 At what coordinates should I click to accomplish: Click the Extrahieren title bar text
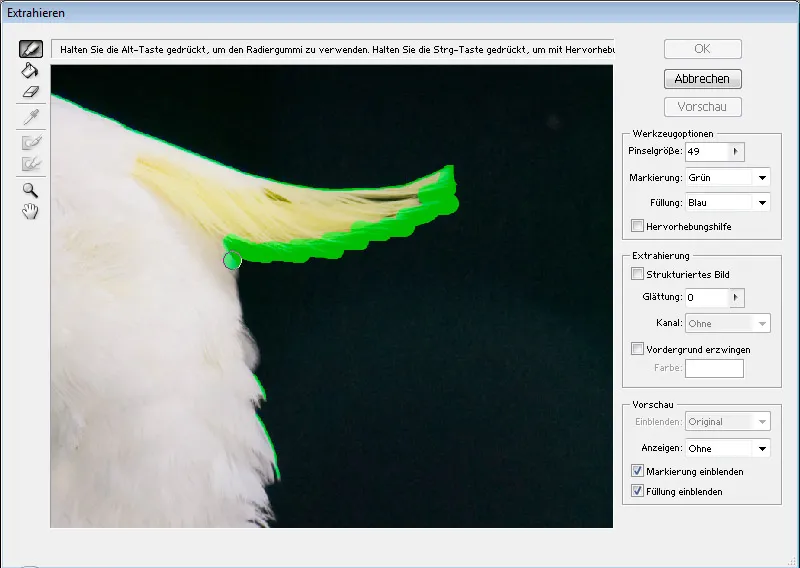[x=36, y=13]
